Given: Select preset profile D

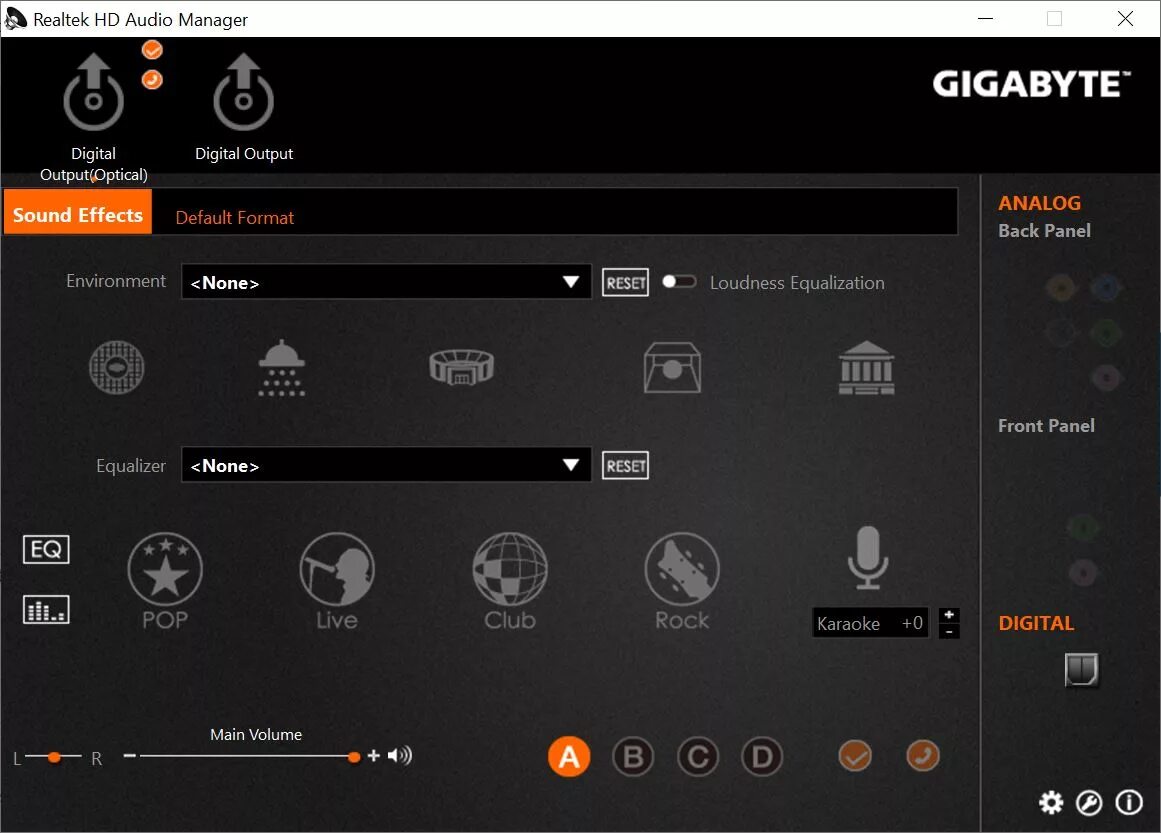Looking at the screenshot, I should click(762, 757).
